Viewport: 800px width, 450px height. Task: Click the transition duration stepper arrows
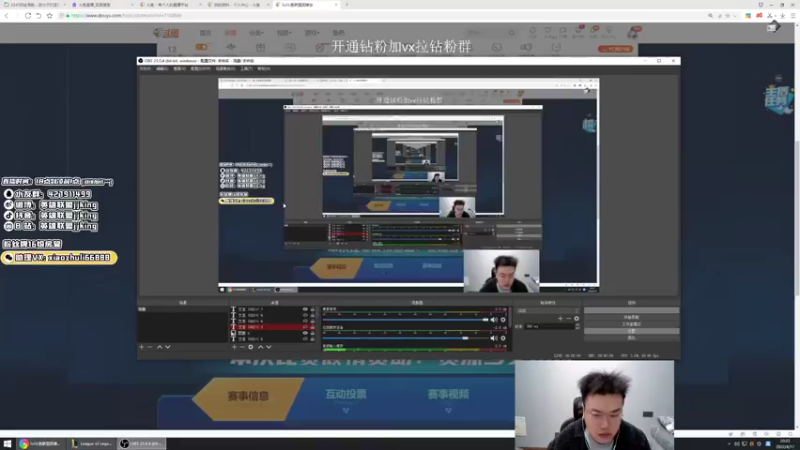pos(577,326)
